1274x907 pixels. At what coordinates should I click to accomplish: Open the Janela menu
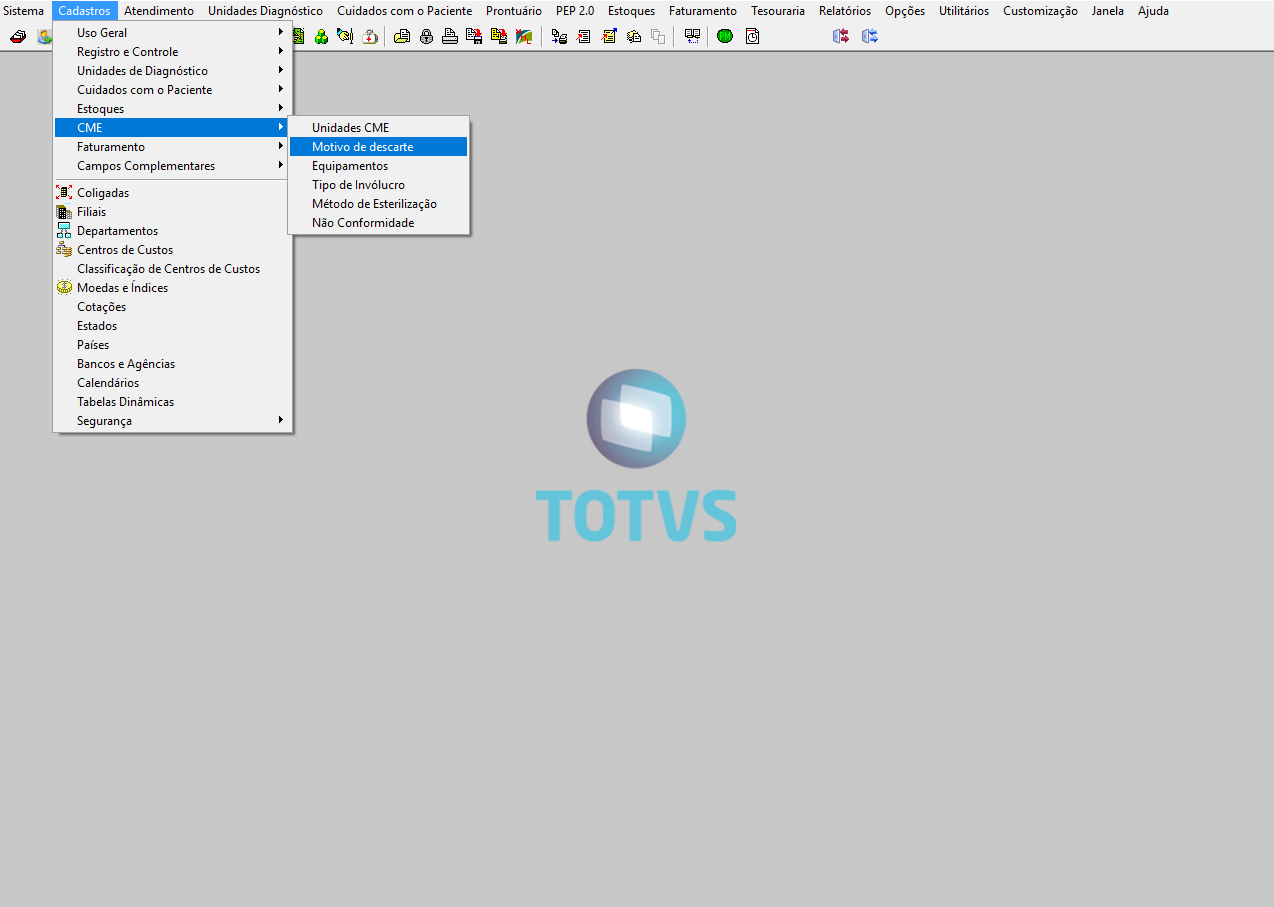click(1108, 11)
